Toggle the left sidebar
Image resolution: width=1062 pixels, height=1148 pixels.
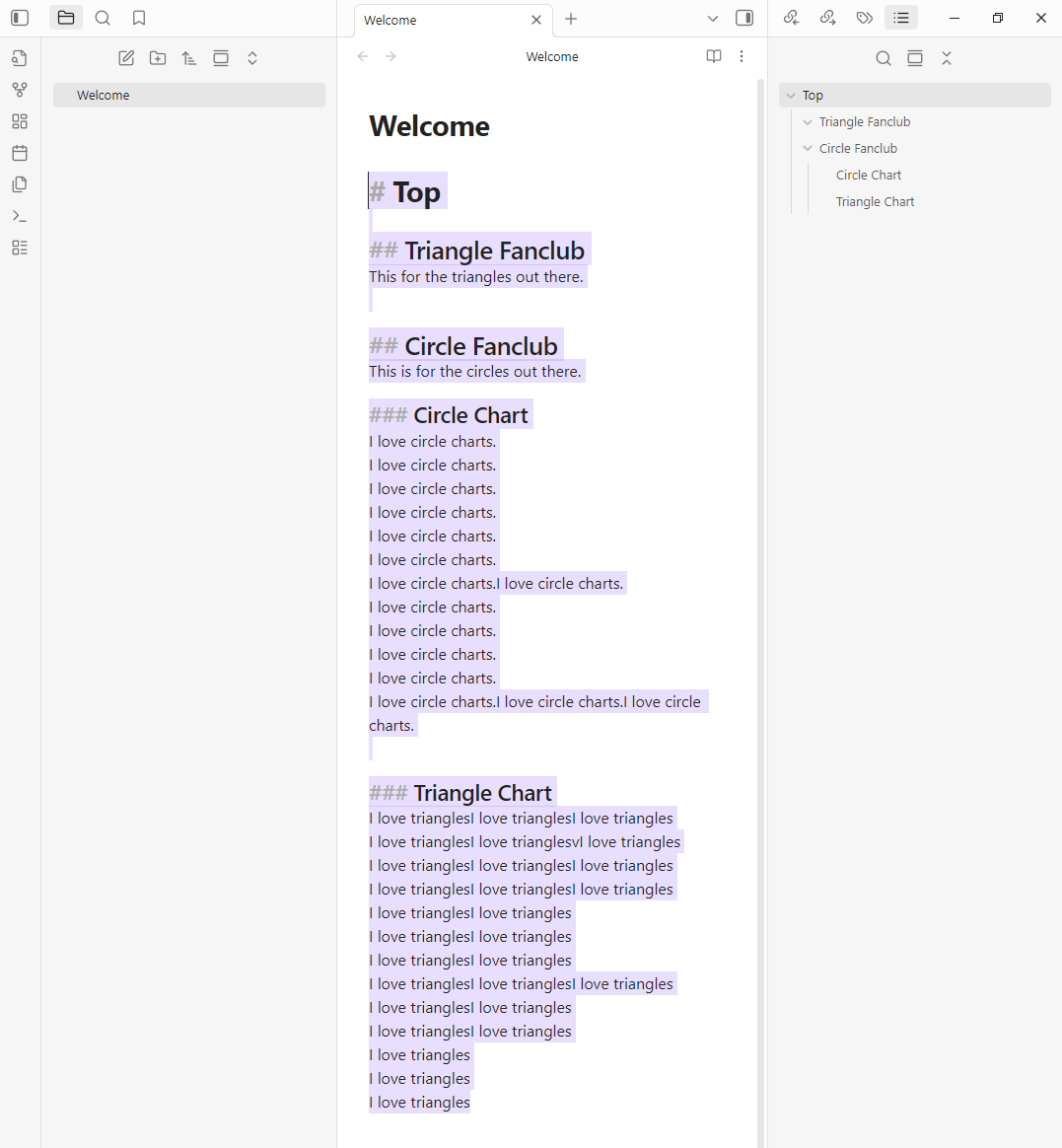[x=20, y=18]
